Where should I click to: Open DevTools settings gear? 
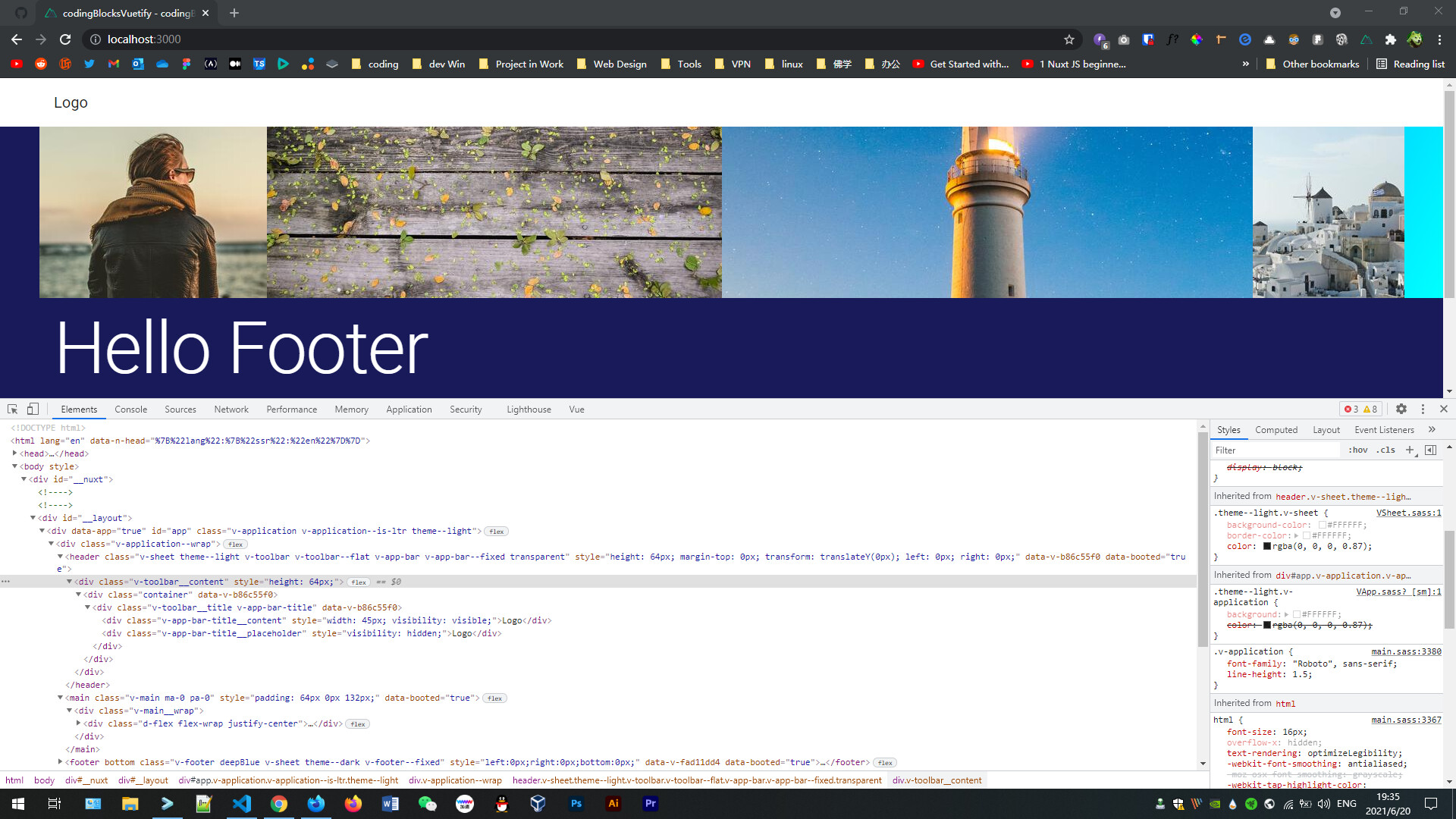pyautogui.click(x=1401, y=409)
